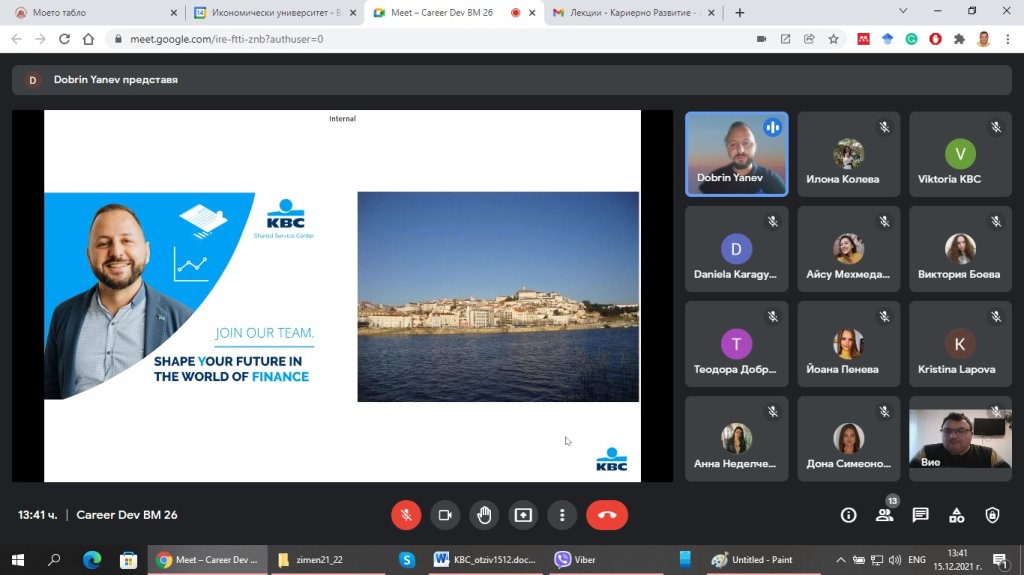This screenshot has width=1024, height=575.
Task: Select Dobrin Yanev video tile
Action: tap(737, 154)
